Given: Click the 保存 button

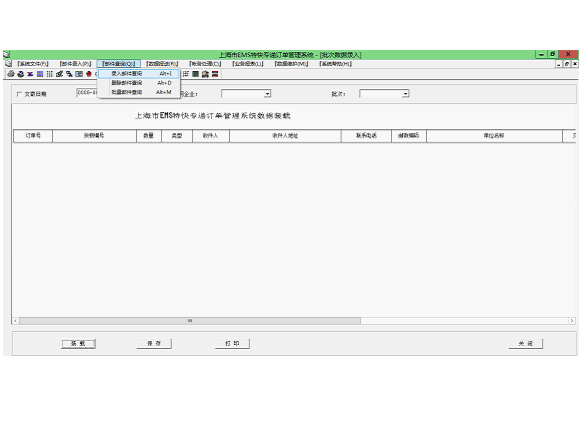Looking at the screenshot, I should [x=154, y=343].
